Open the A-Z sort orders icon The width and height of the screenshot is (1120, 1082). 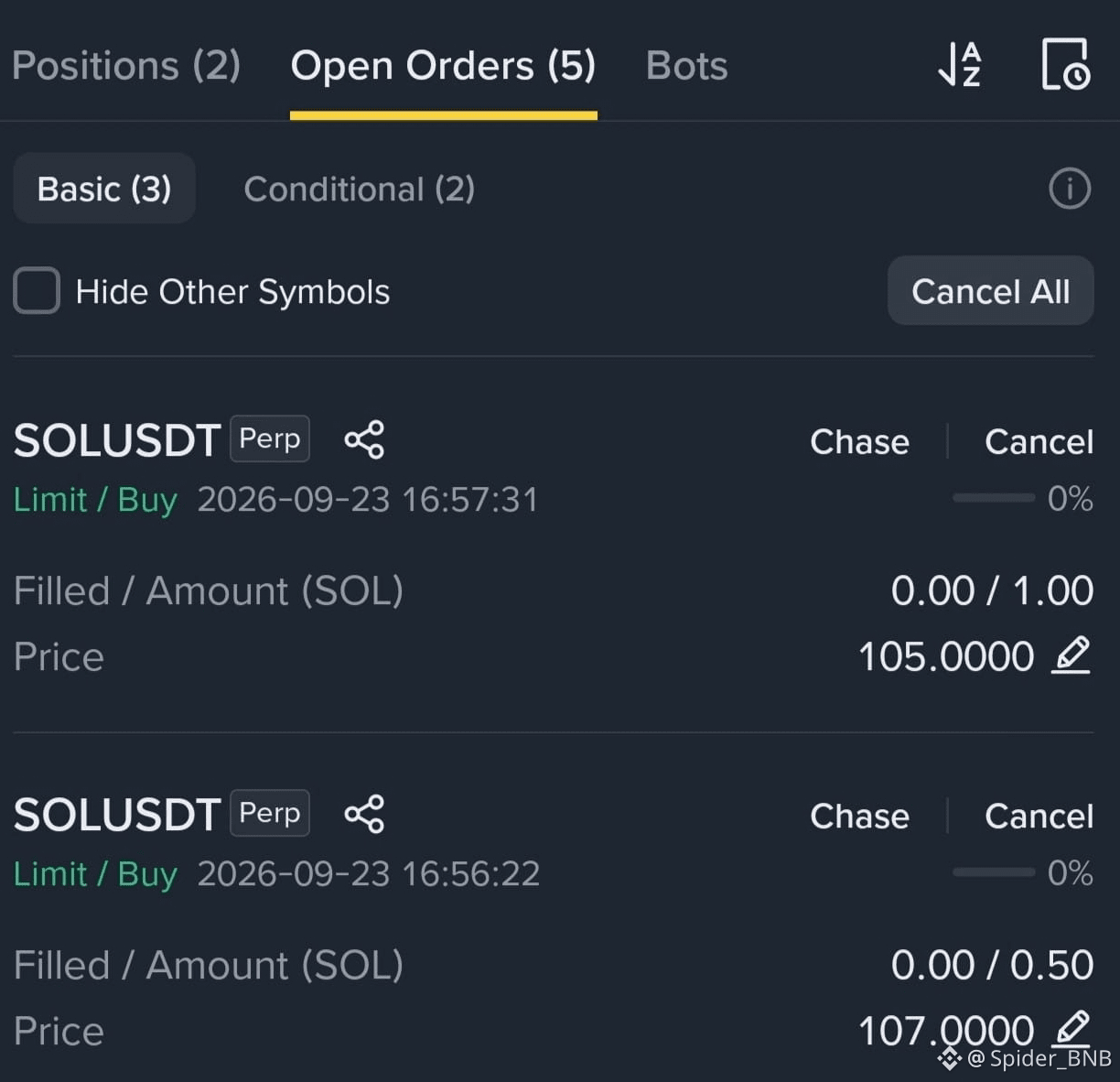pyautogui.click(x=960, y=65)
